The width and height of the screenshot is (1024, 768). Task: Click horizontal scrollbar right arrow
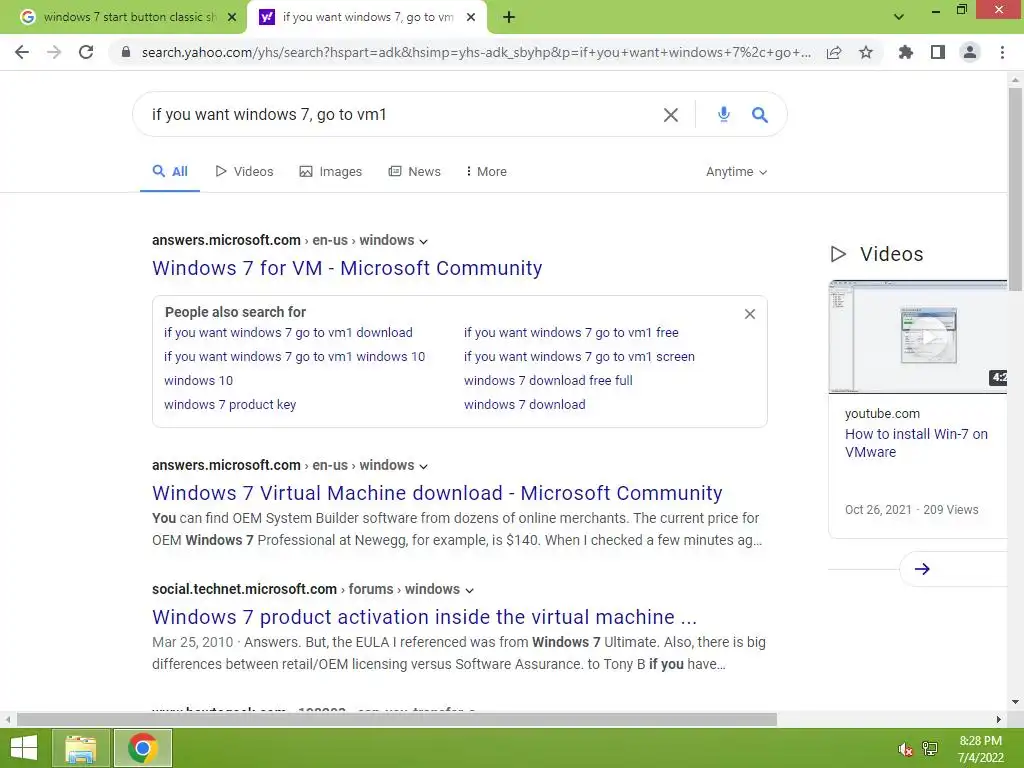pyautogui.click(x=999, y=720)
